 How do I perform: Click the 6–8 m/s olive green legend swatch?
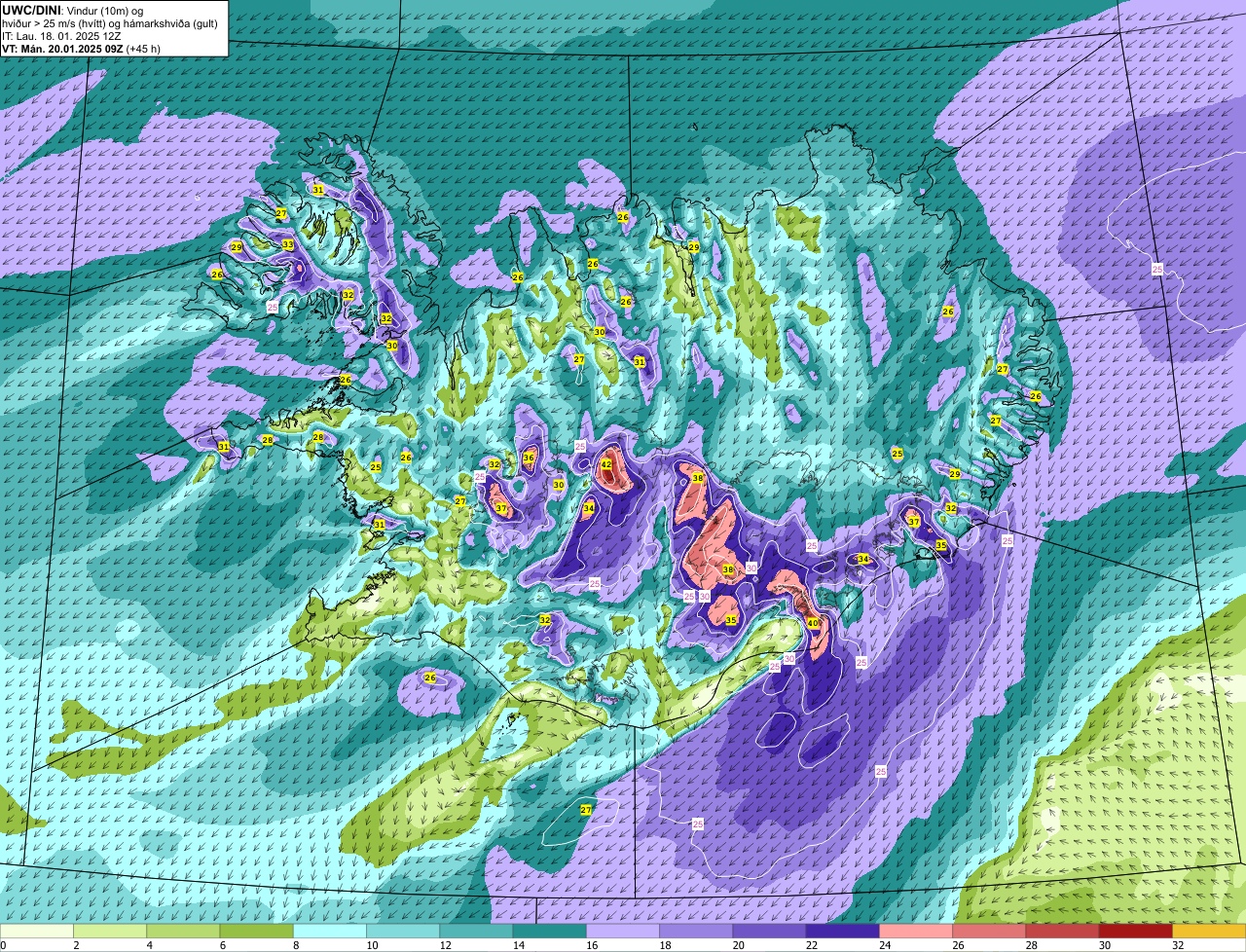pos(257,931)
